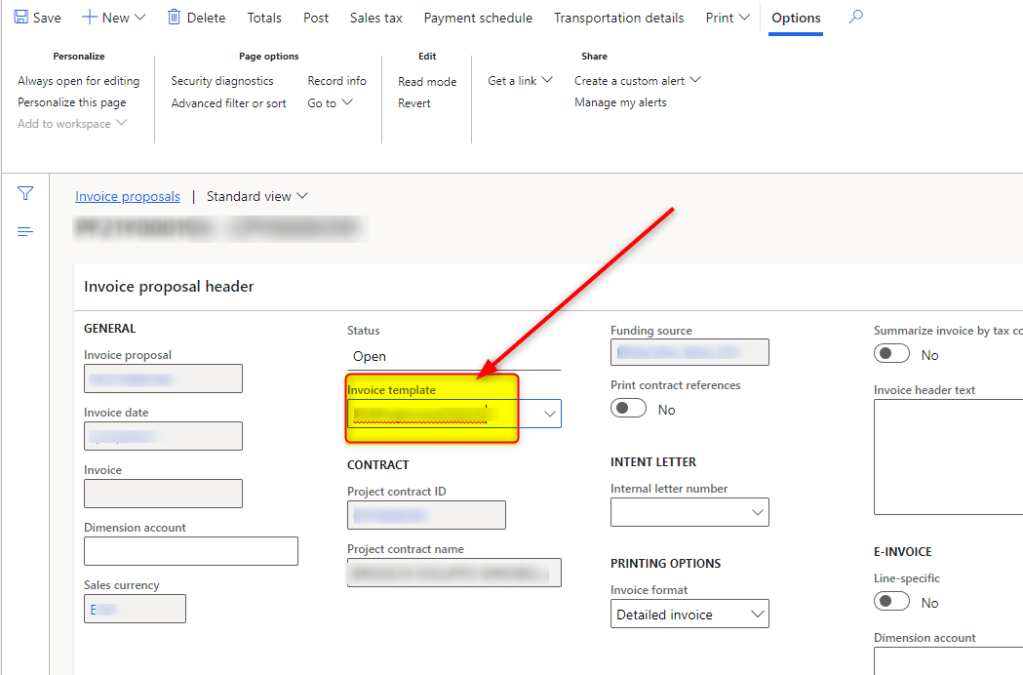Open the filter pane funnel icon
Screen dimensions: 1023x675
[x=26, y=193]
